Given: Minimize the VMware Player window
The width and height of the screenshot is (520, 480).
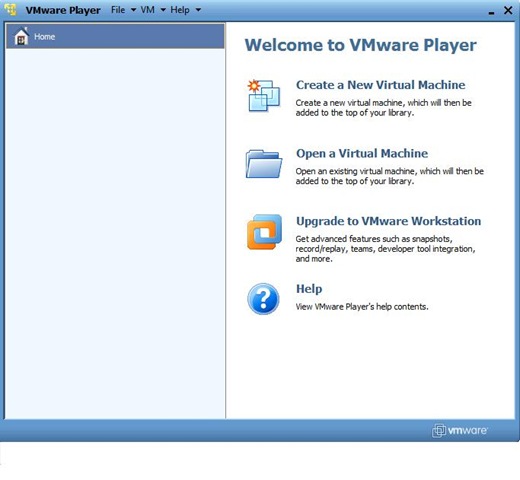Looking at the screenshot, I should 491,12.
